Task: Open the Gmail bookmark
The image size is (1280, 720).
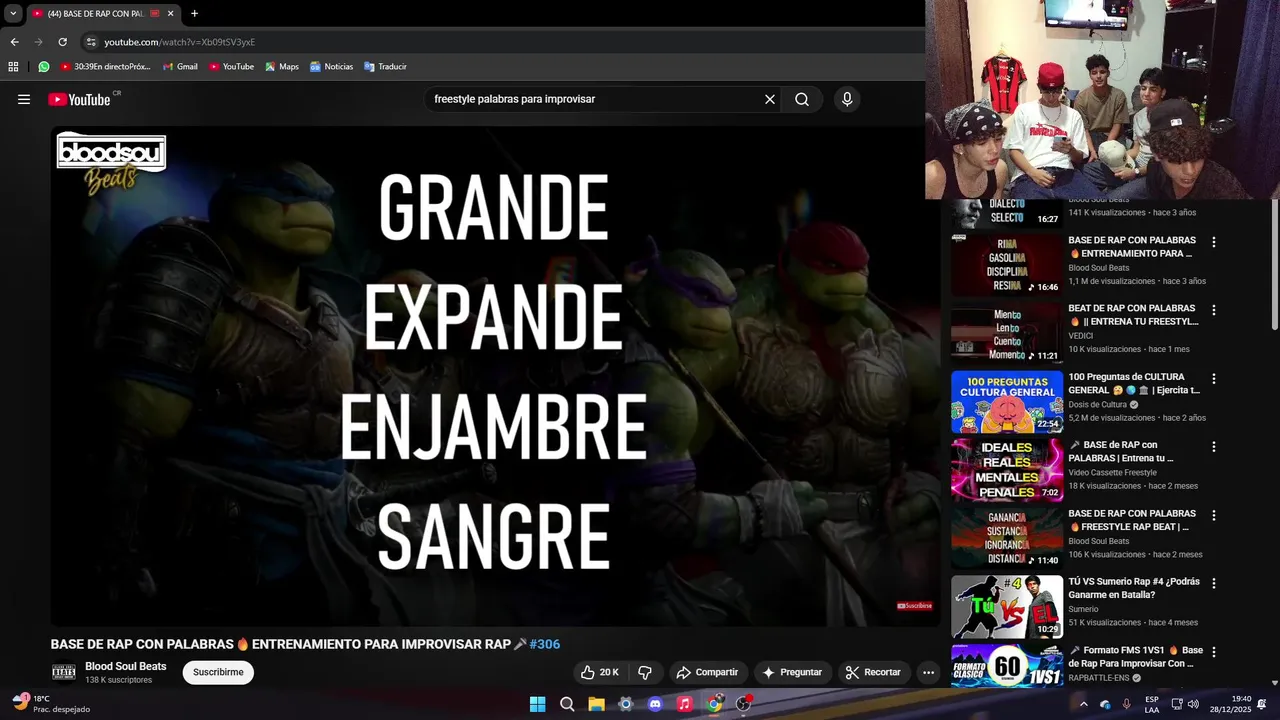Action: 180,67
